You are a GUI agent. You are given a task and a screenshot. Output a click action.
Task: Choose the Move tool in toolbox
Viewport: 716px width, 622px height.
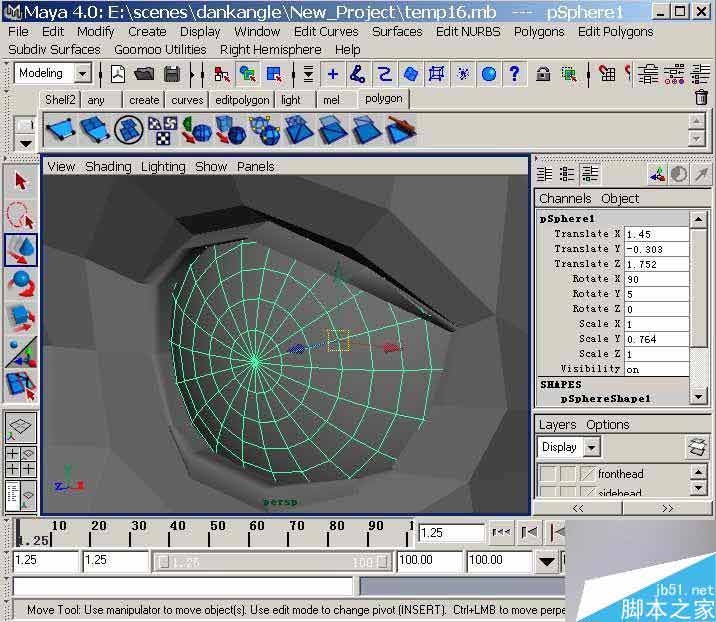click(21, 249)
